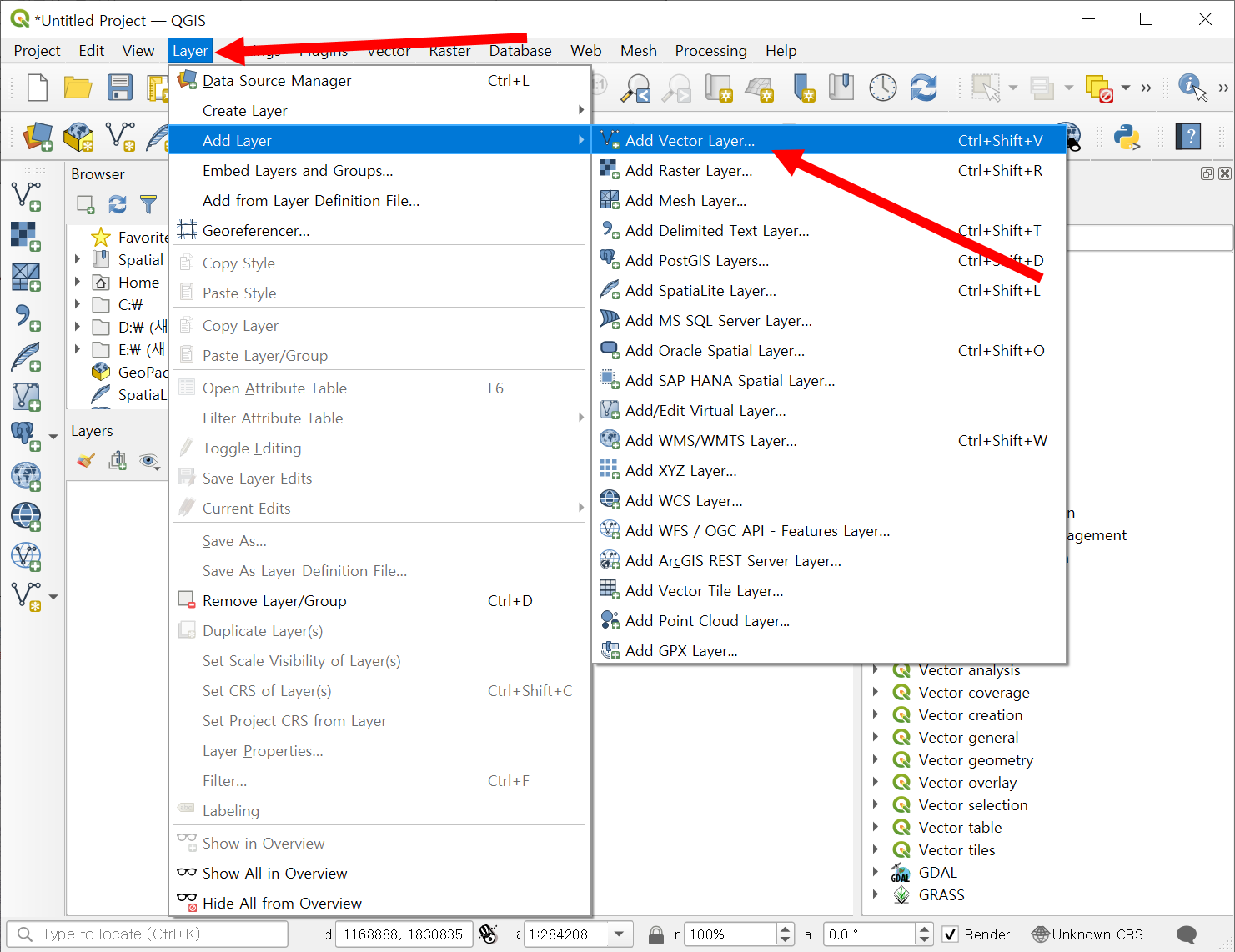Click the New Map View icon
Screen dimensions: 1235x952
click(x=719, y=88)
